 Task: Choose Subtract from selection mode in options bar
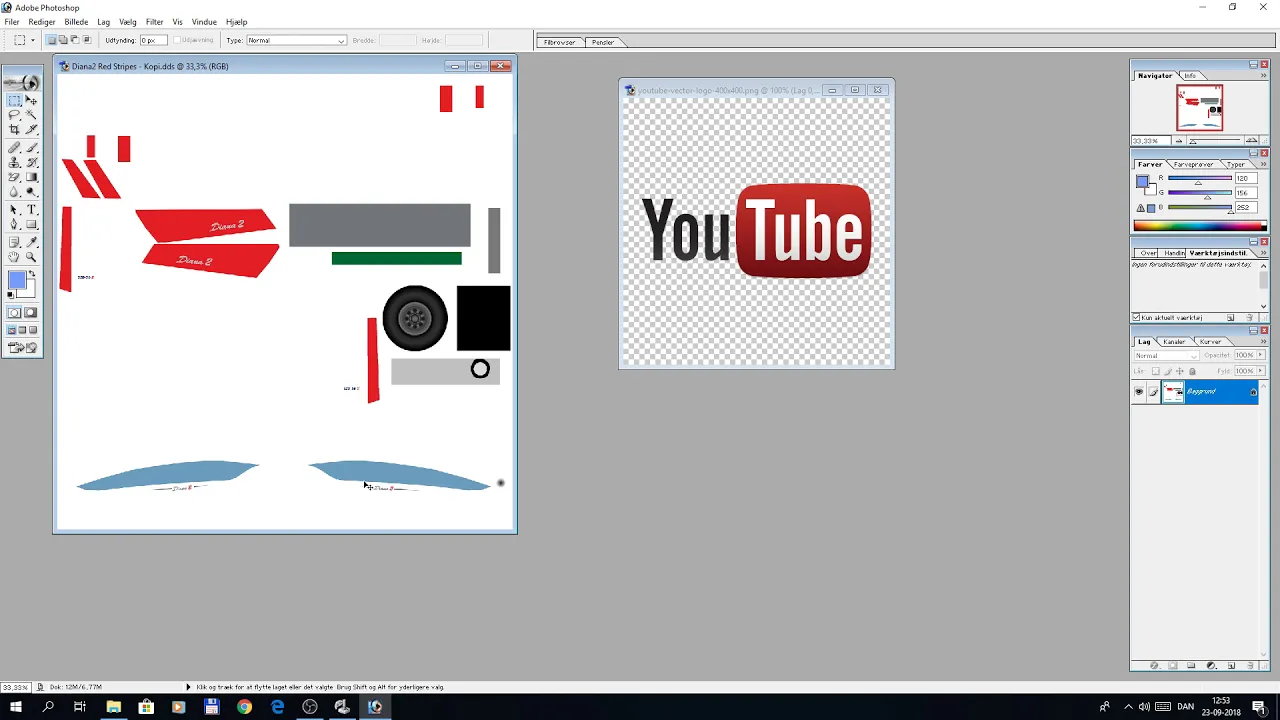coord(74,40)
